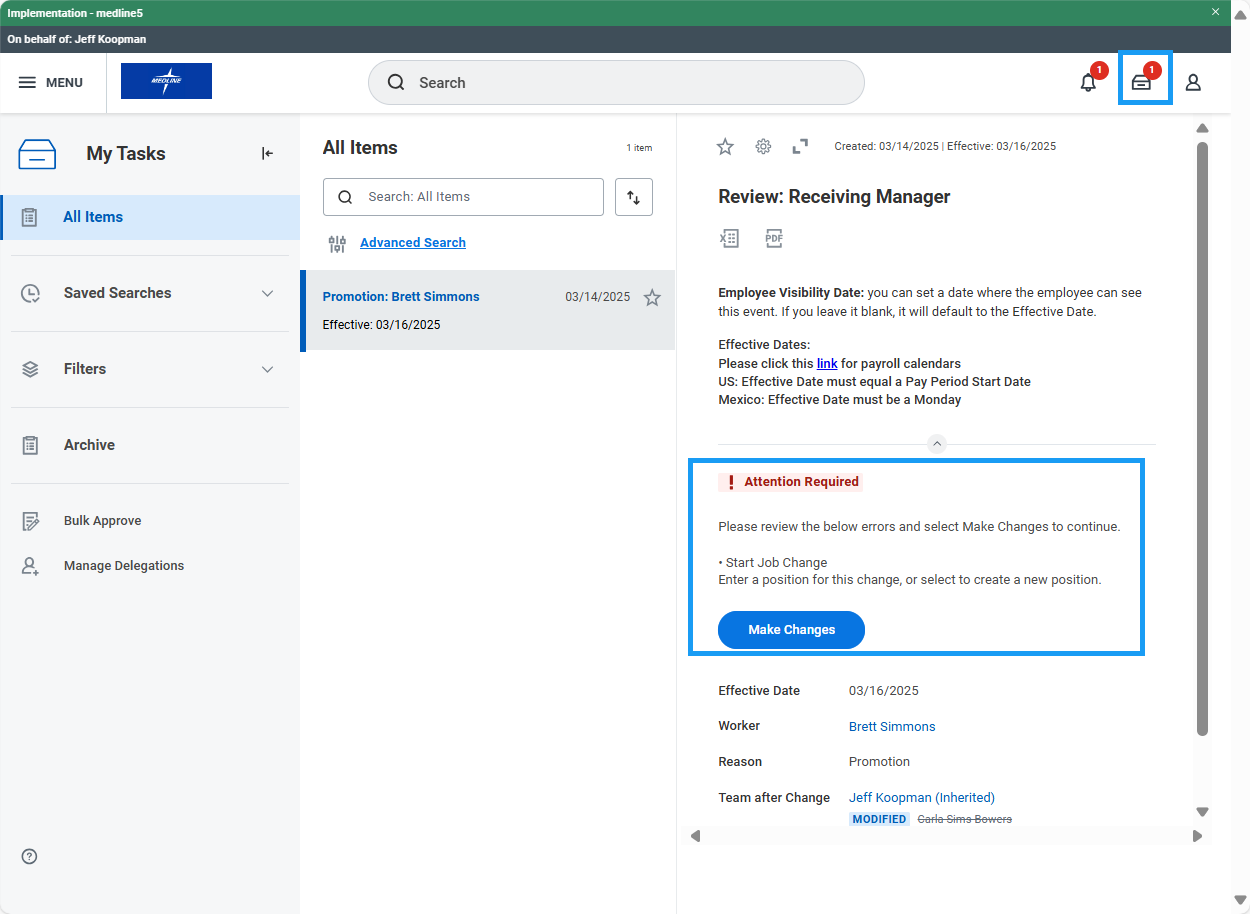Click the details pane vertical scrollbar
Screen dimensions: 1250x914
[x=1202, y=440]
